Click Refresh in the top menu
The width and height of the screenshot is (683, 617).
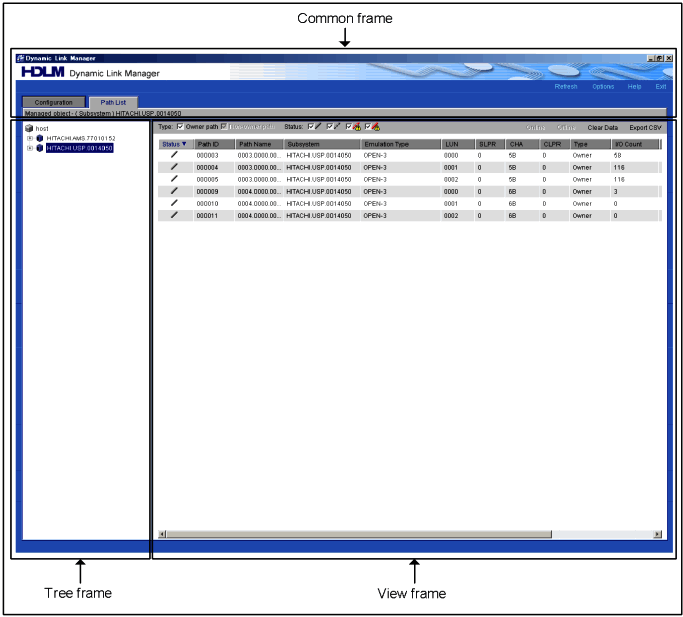click(566, 86)
